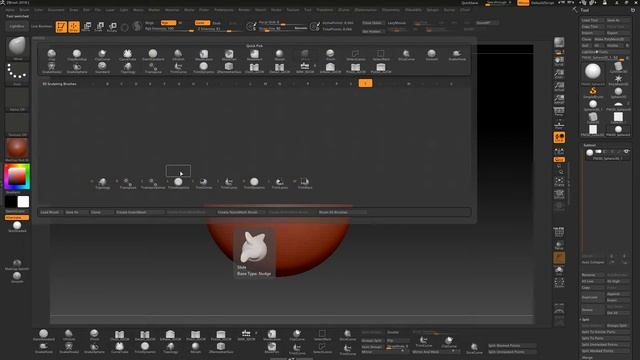The height and width of the screenshot is (360, 640).
Task: Pick the TrimRect brush in the T list
Action: coord(305,183)
